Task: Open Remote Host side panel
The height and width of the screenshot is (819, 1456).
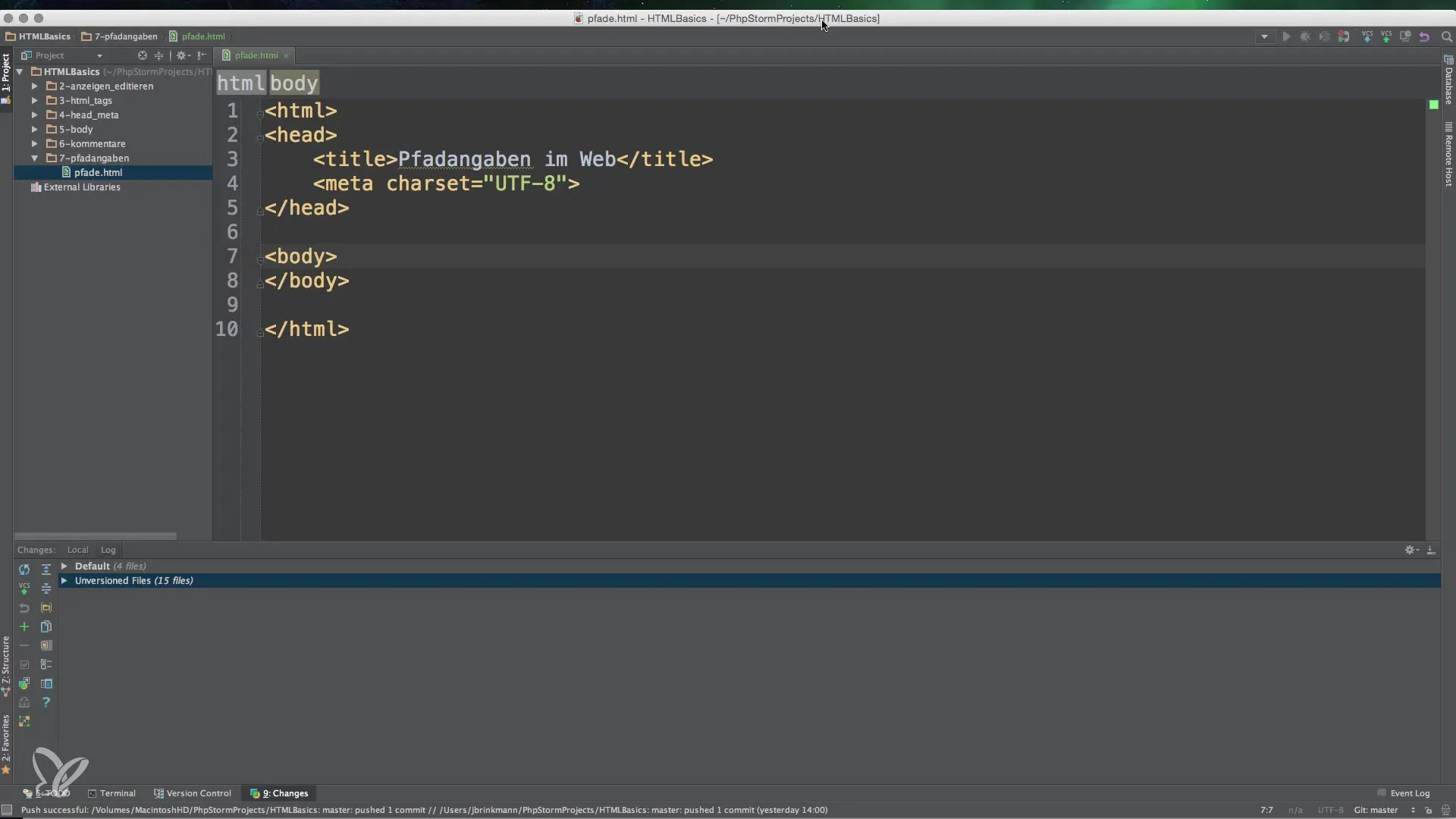Action: 1448,155
